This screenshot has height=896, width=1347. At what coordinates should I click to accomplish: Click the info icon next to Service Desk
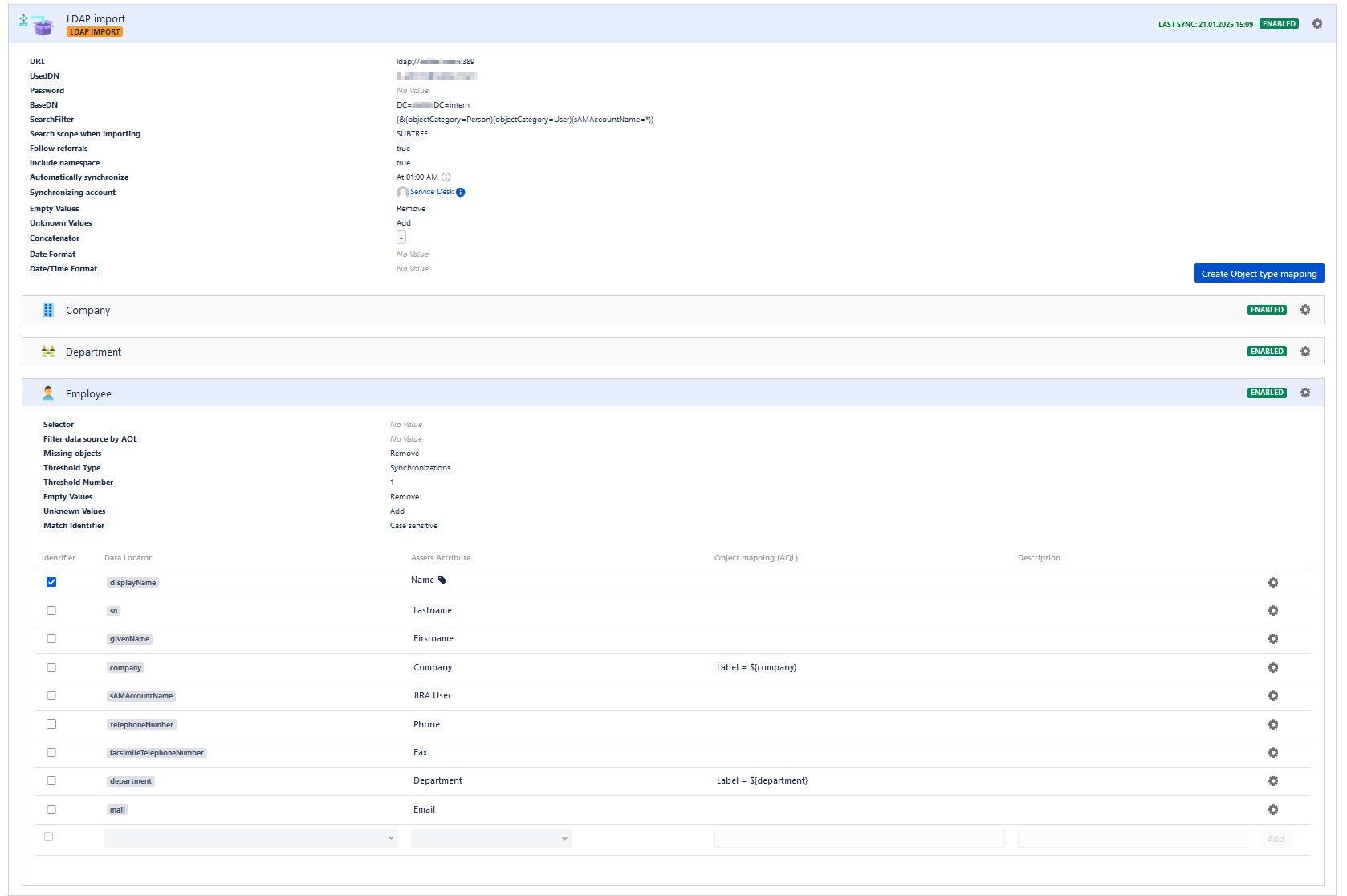461,192
